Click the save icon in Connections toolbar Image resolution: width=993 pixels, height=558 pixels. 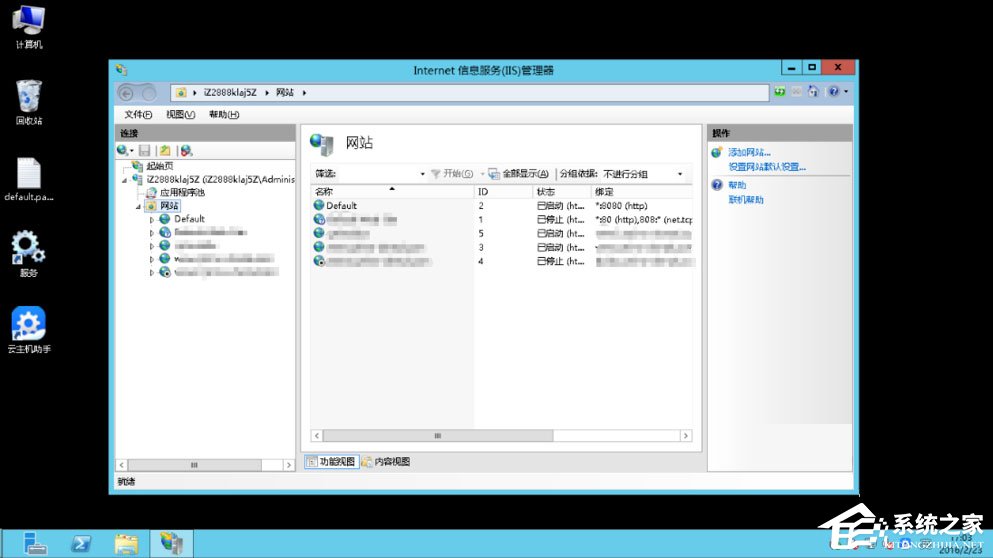pos(145,150)
